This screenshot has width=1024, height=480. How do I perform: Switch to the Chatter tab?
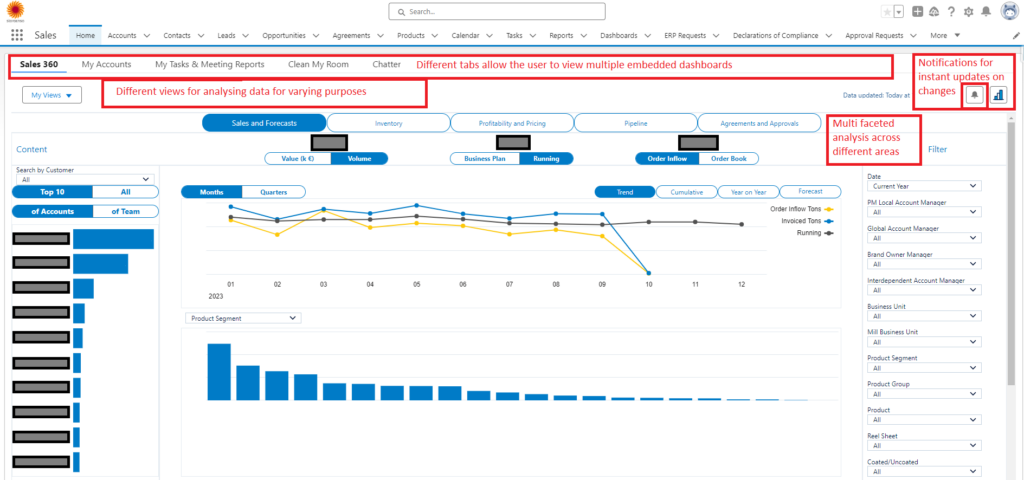(x=387, y=65)
